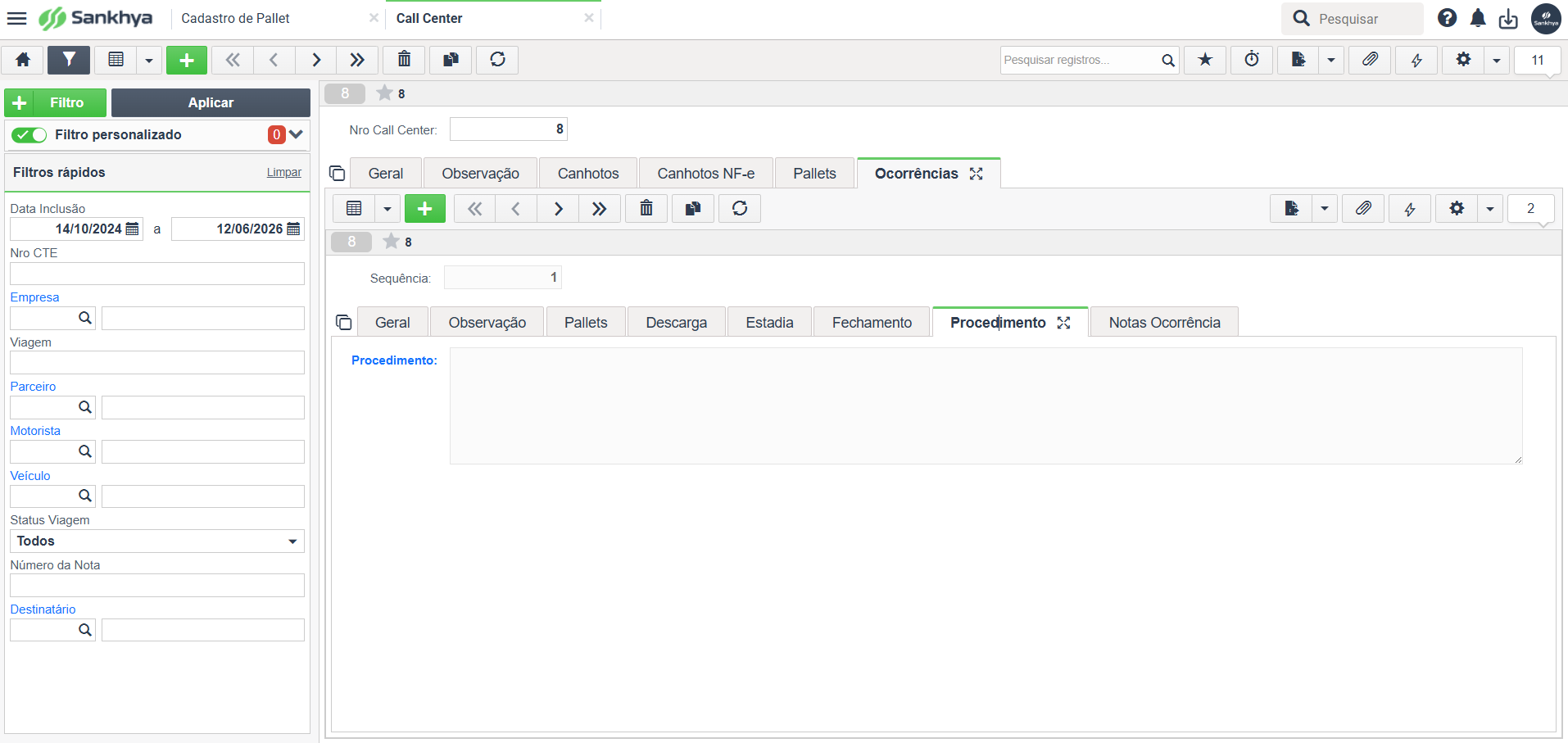The height and width of the screenshot is (743, 1568).
Task: Open the user profile avatar
Action: (x=1546, y=19)
